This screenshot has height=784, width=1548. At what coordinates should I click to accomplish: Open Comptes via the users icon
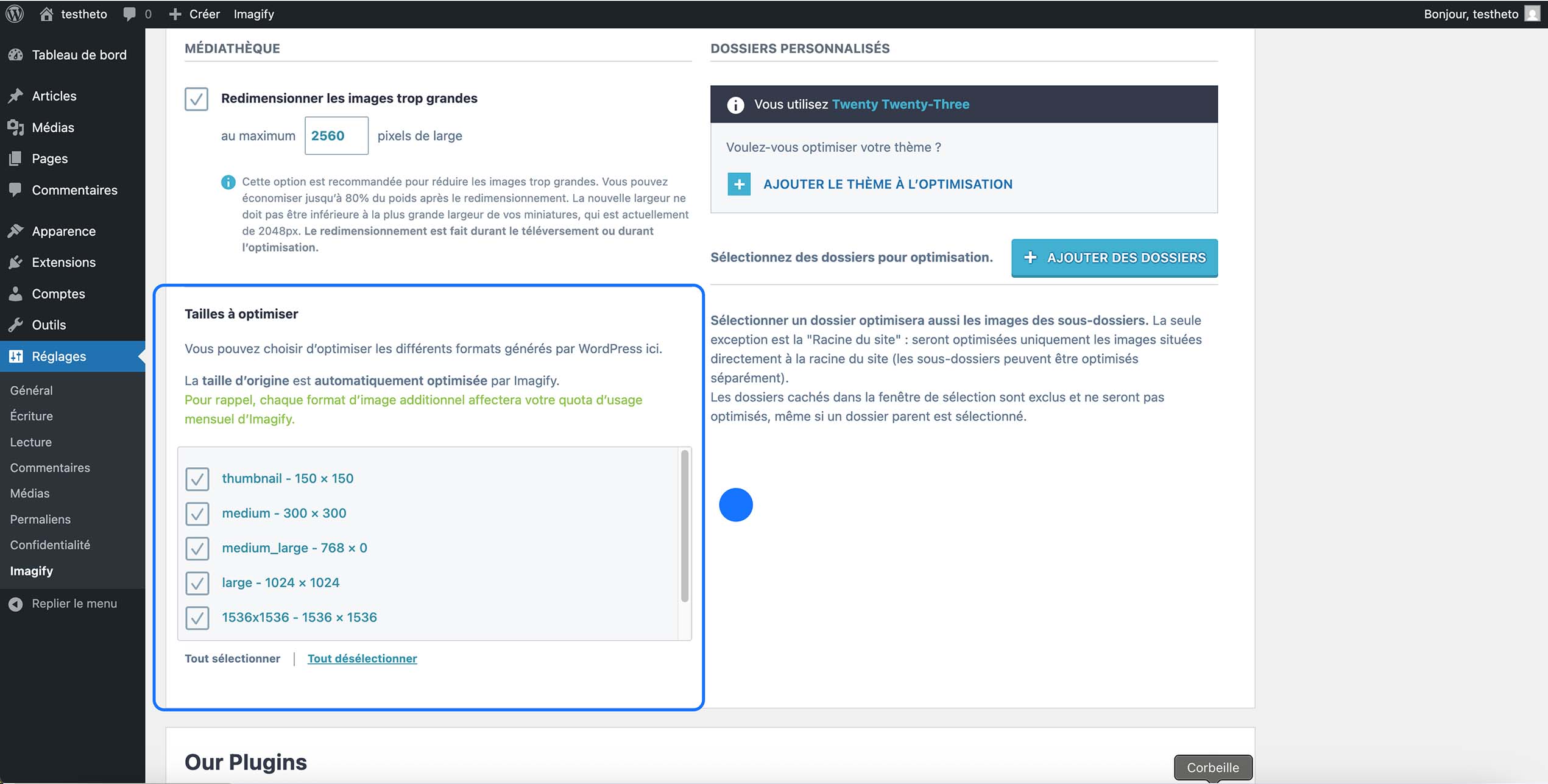coord(16,294)
